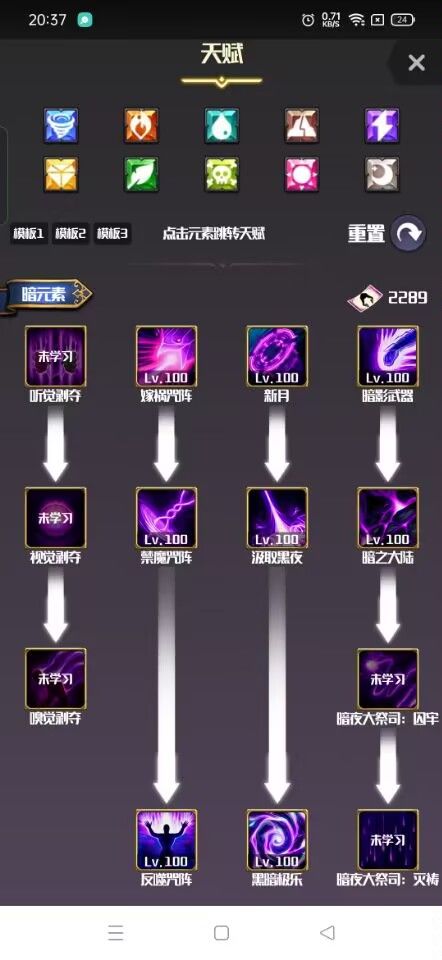This screenshot has width=442, height=960.
Task: Select the fire element icon
Action: [141, 125]
